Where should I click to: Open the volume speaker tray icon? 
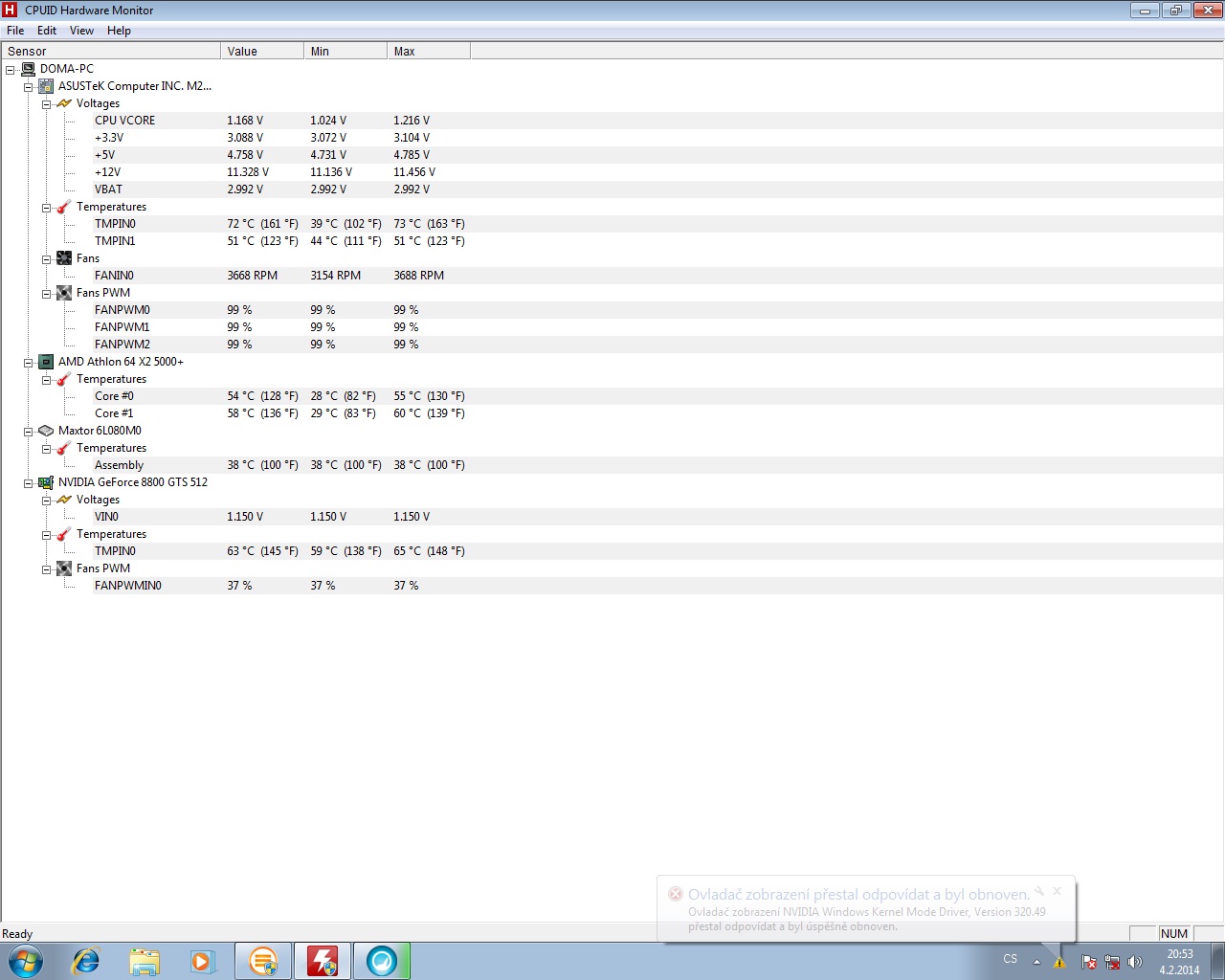tap(1135, 962)
